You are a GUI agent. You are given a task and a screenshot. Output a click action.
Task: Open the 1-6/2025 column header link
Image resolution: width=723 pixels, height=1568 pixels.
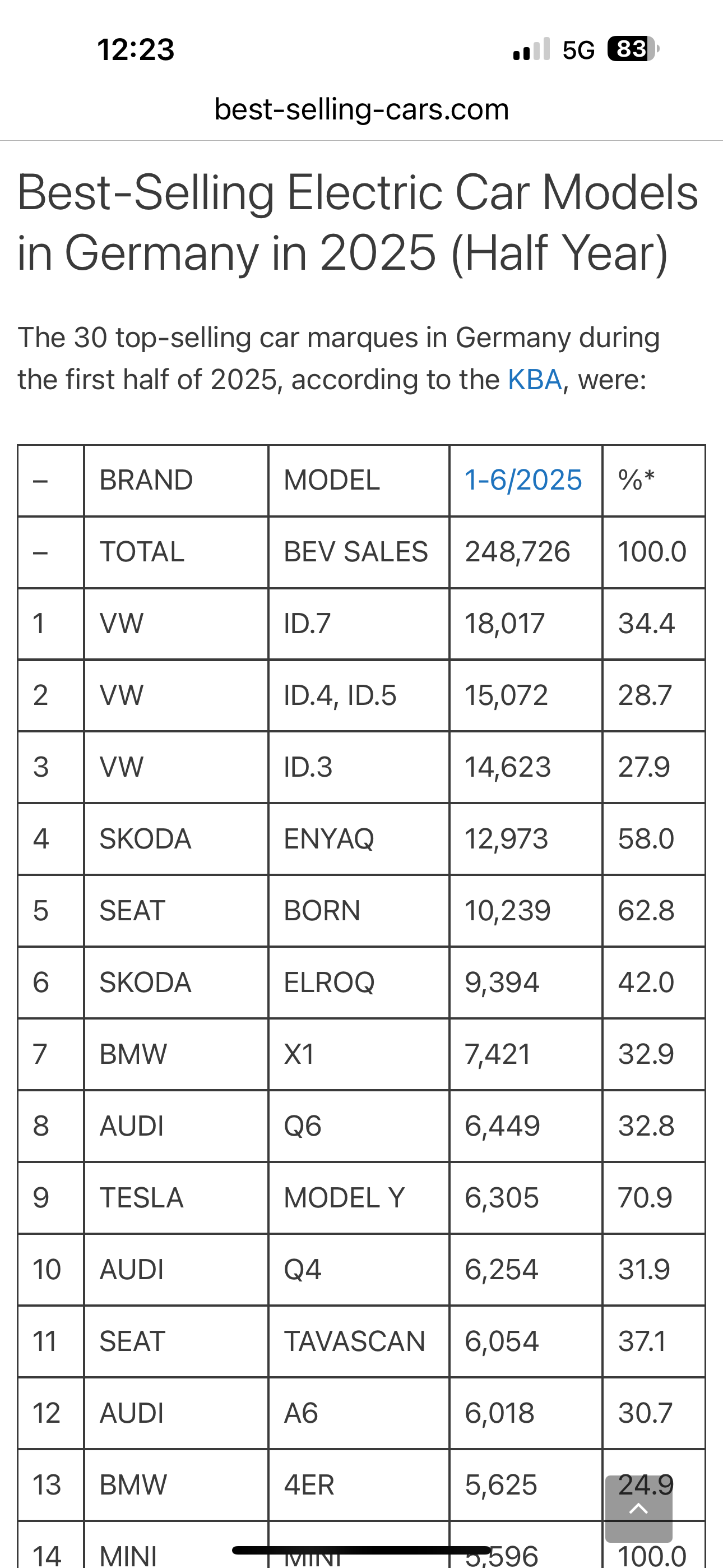pyautogui.click(x=523, y=480)
